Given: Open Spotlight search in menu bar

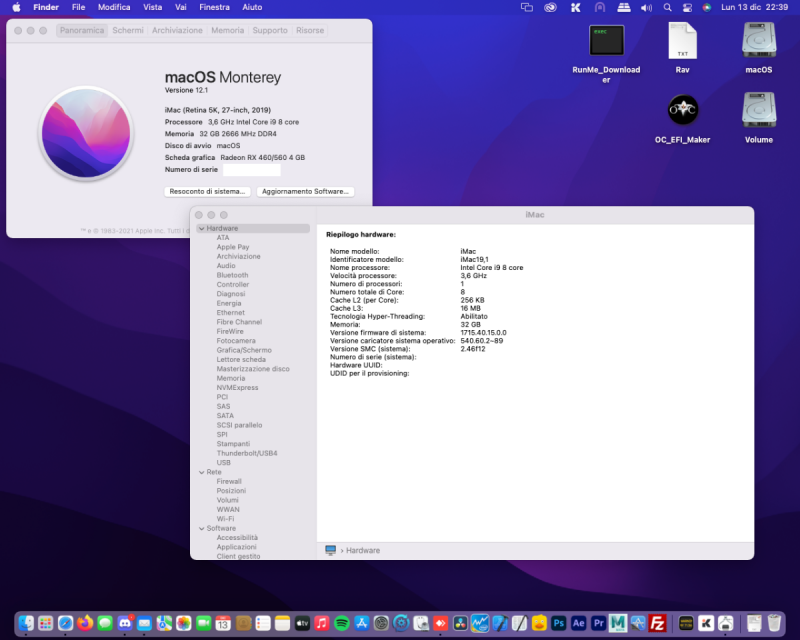Looking at the screenshot, I should click(667, 7).
